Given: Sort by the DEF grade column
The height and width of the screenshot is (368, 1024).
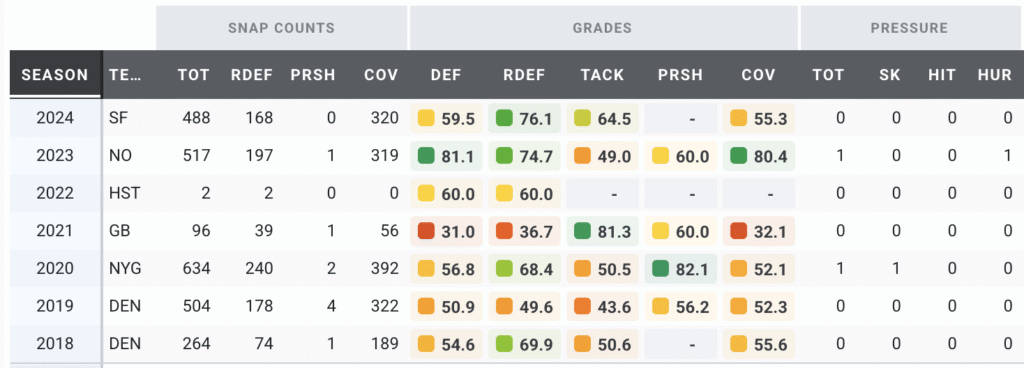Looking at the screenshot, I should [447, 74].
